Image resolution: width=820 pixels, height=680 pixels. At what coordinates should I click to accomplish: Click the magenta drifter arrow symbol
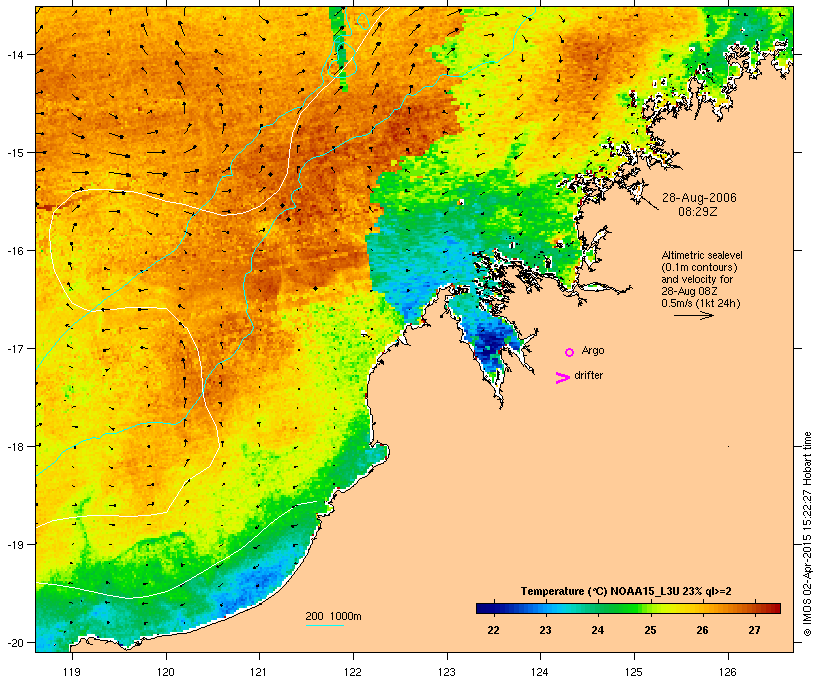coord(563,378)
